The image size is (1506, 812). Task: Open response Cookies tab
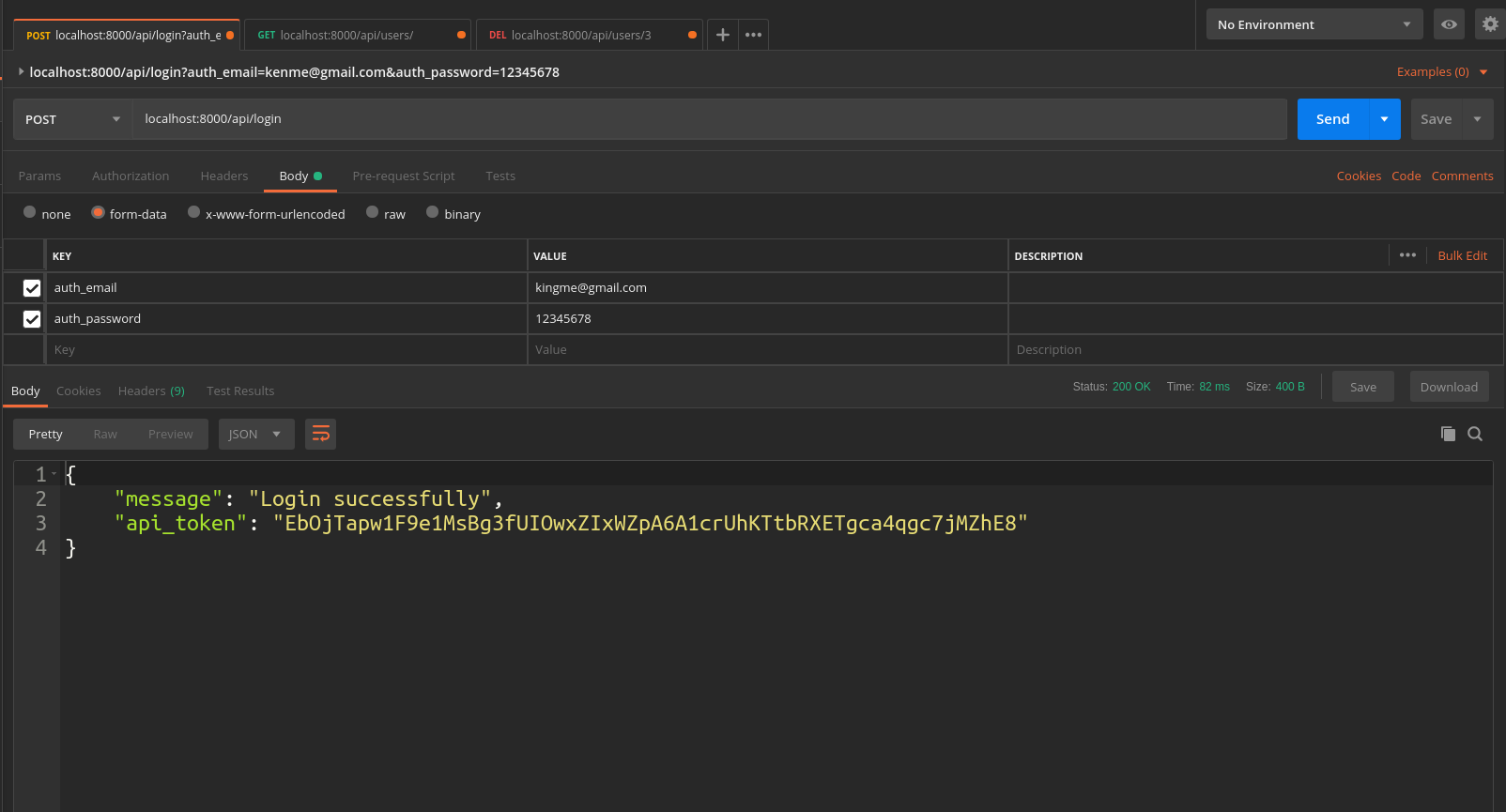[79, 391]
